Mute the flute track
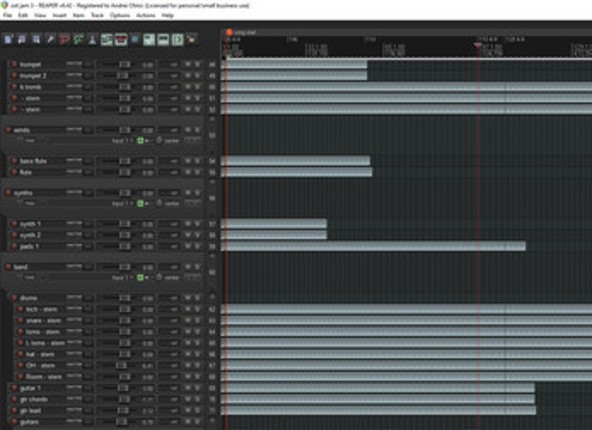The height and width of the screenshot is (430, 592). point(188,172)
